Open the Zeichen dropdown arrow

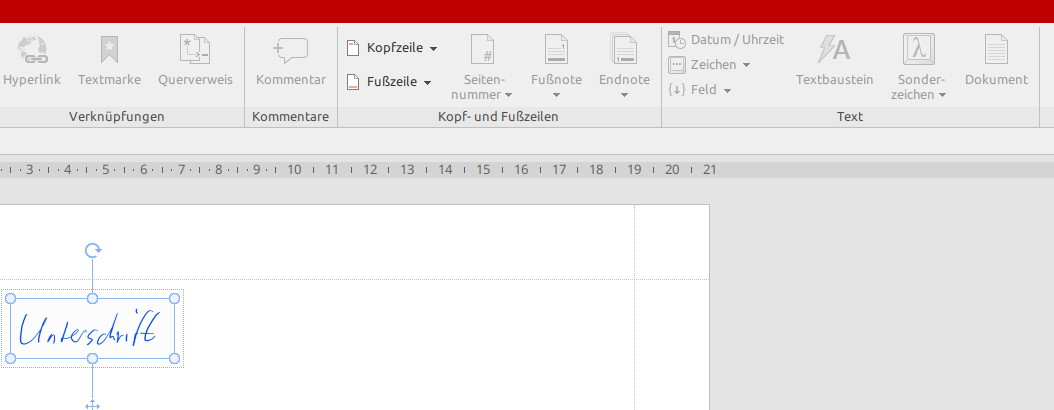point(746,65)
